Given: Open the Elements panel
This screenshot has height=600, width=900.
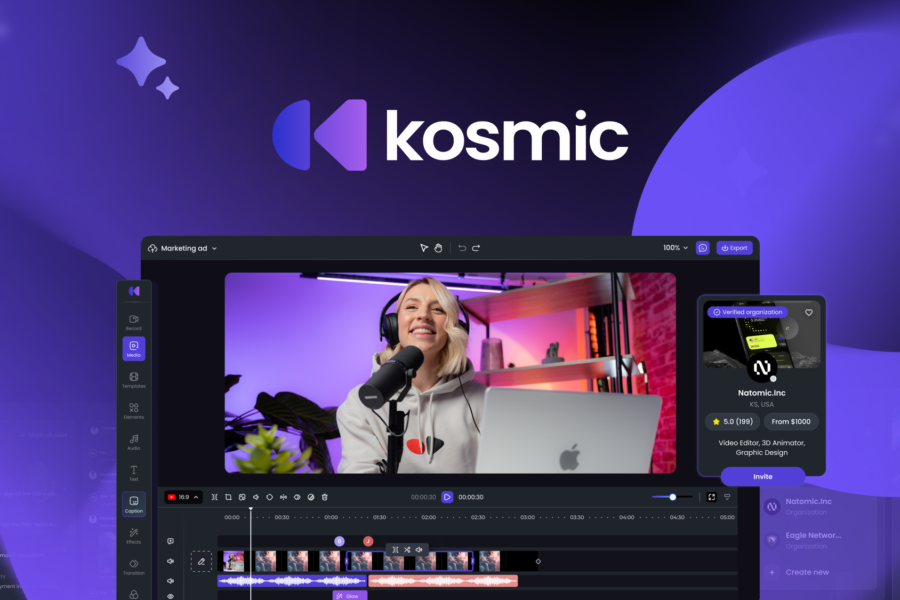Looking at the screenshot, I should (x=133, y=410).
